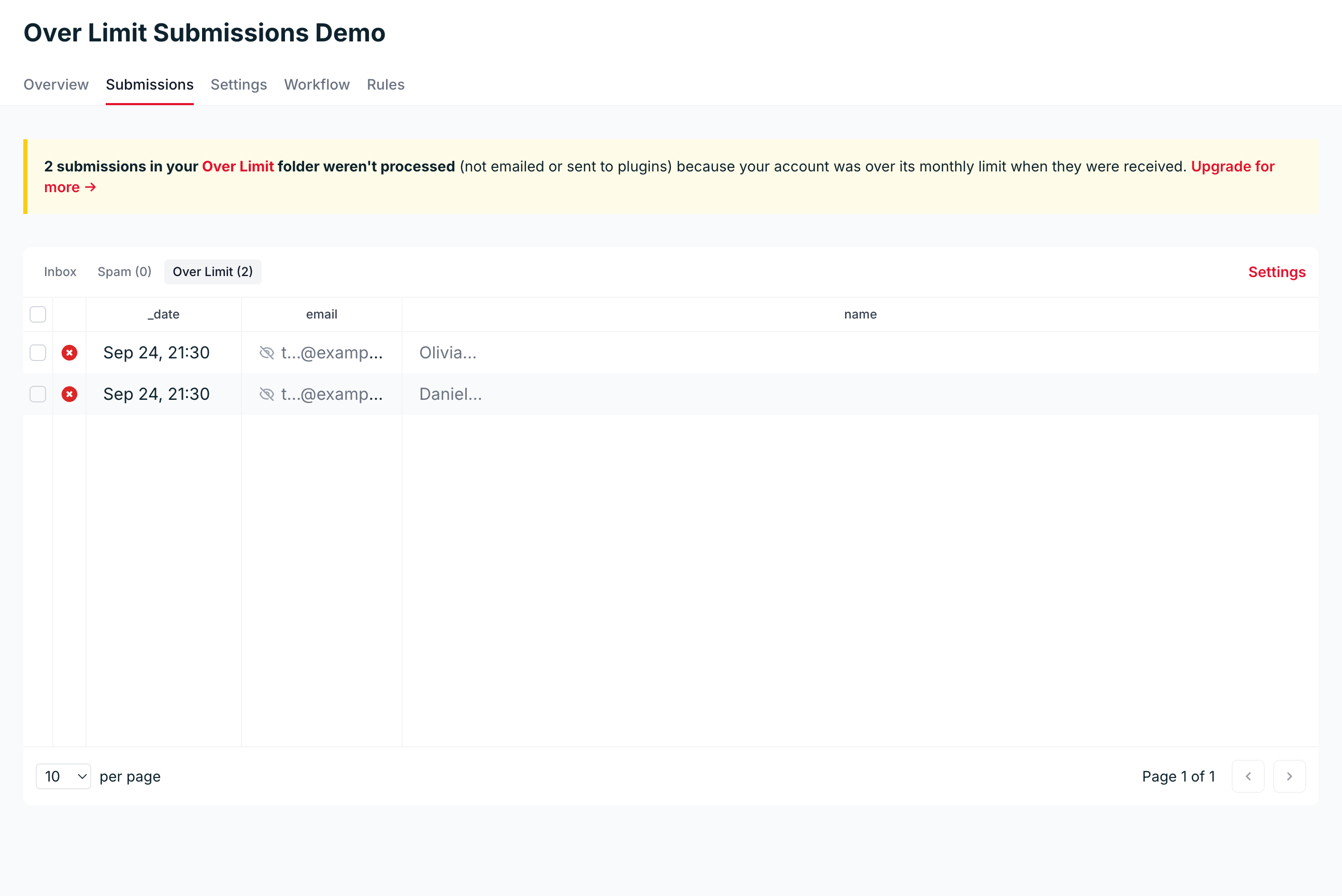Click the name column header
Screen dimensions: 1342x896
pyautogui.click(x=860, y=314)
